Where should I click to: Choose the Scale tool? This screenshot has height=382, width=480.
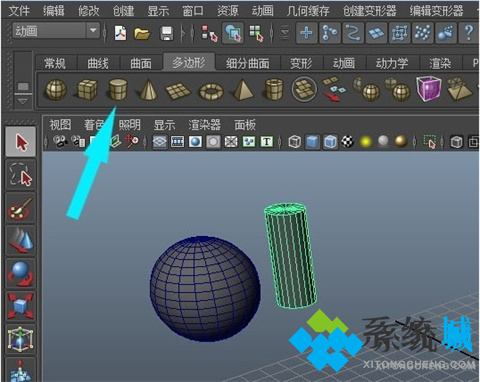(21, 306)
